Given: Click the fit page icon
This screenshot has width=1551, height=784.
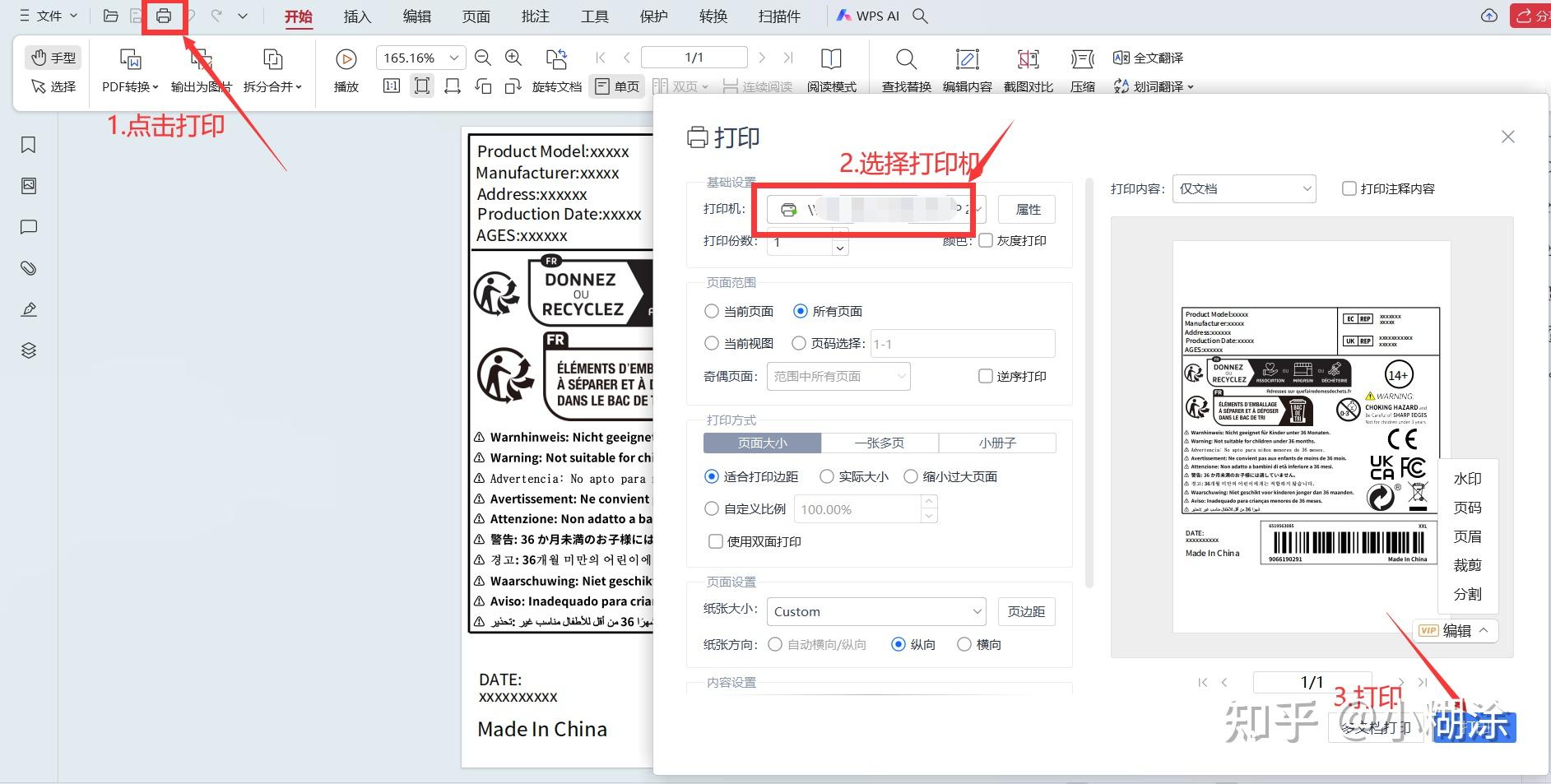Looking at the screenshot, I should (422, 86).
